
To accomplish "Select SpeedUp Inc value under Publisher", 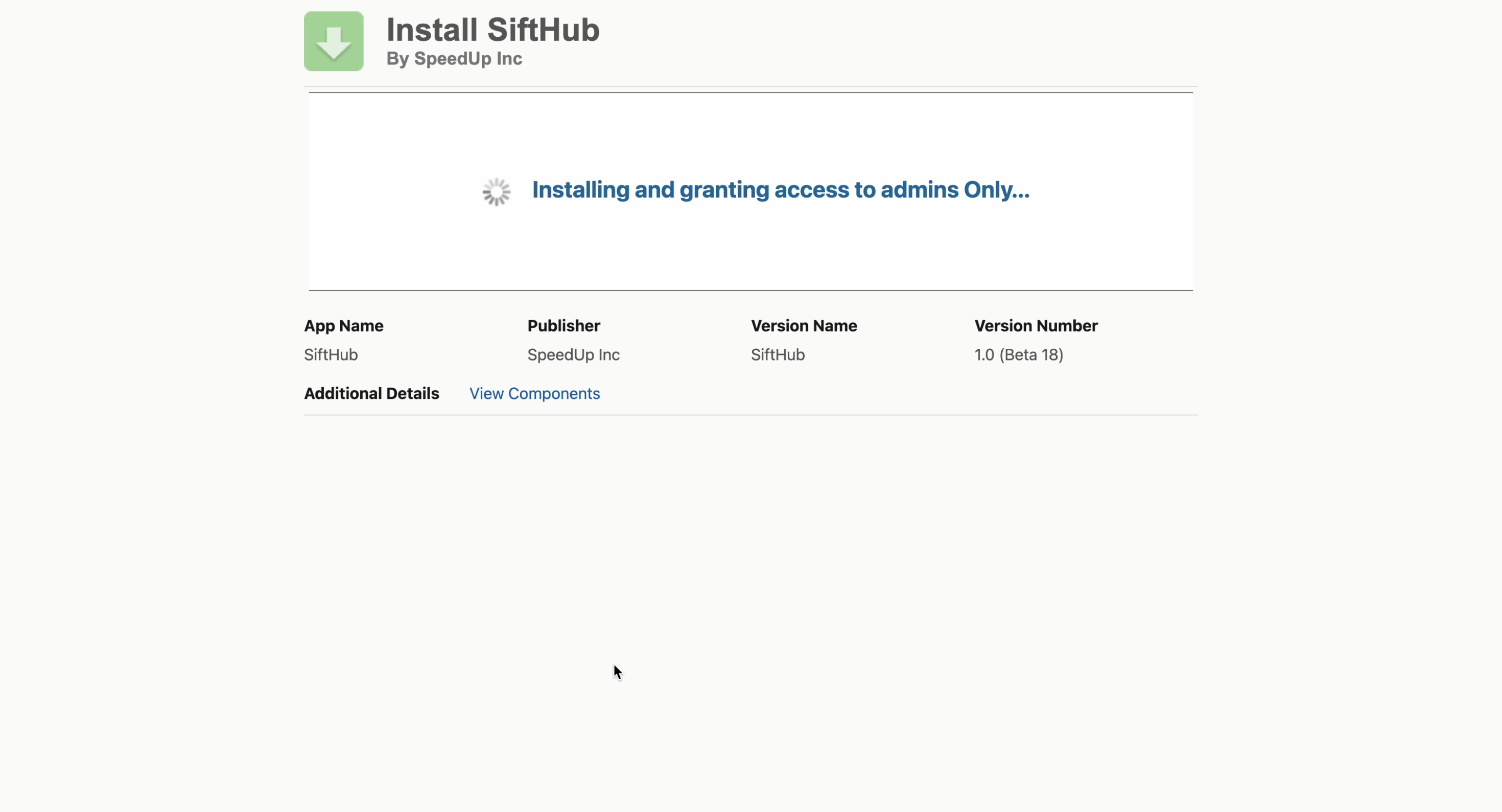I will click(573, 355).
